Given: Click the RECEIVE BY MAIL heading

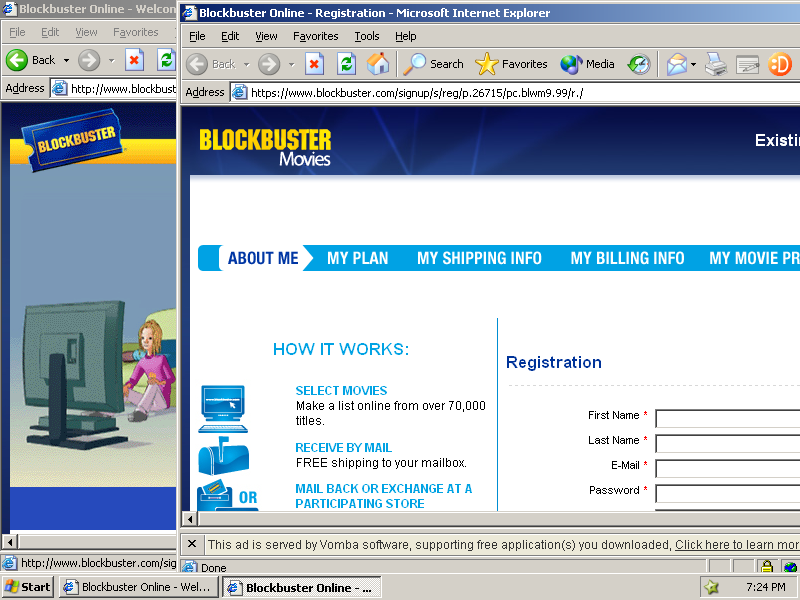Looking at the screenshot, I should click(x=343, y=448).
